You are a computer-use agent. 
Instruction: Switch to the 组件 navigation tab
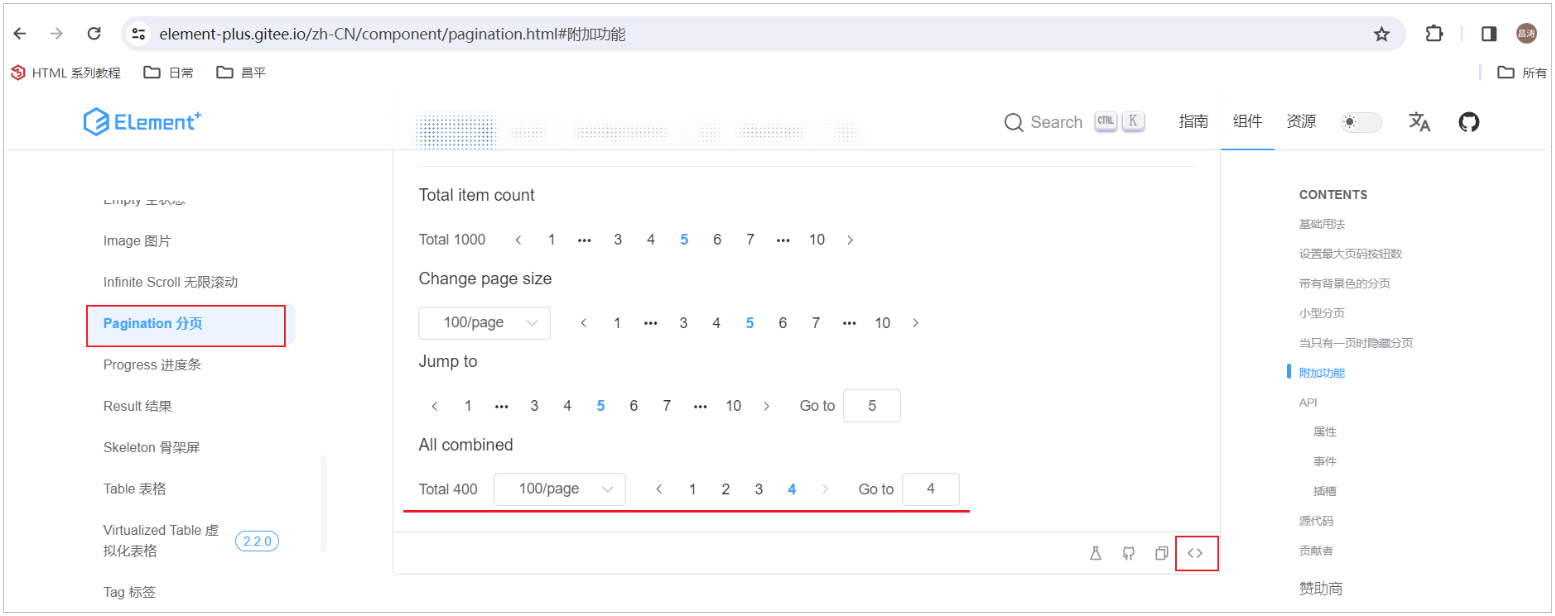click(1247, 121)
